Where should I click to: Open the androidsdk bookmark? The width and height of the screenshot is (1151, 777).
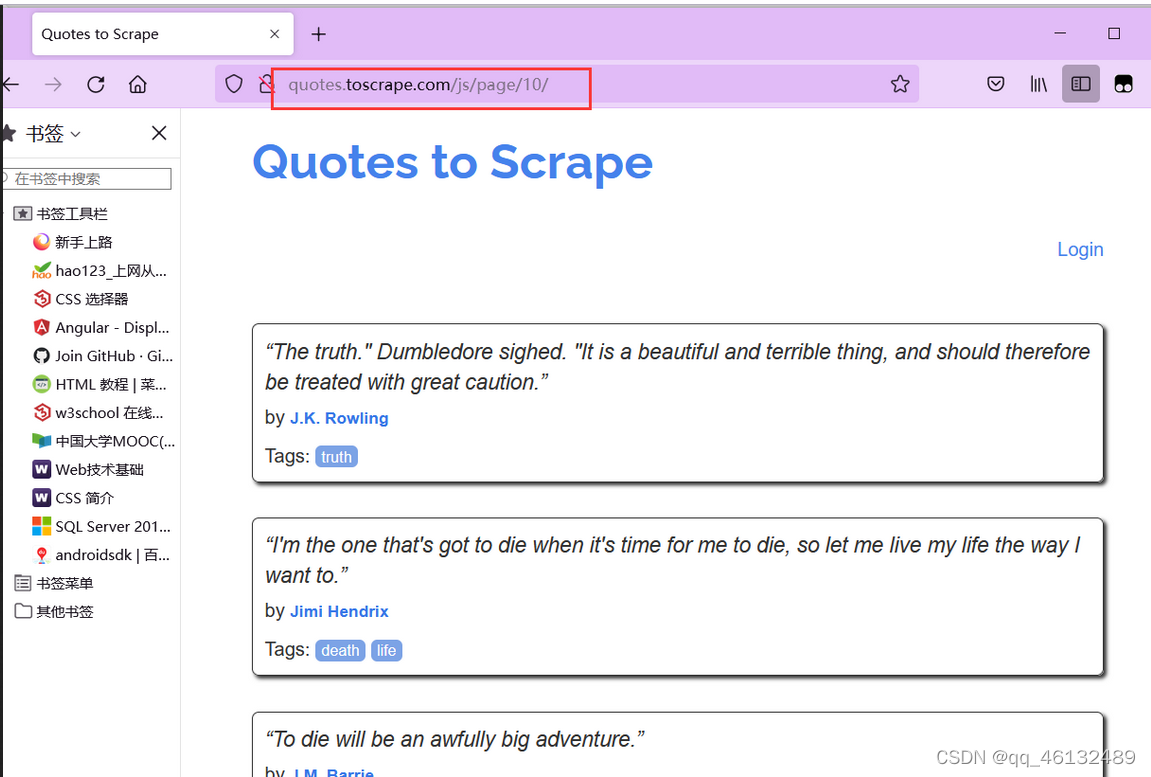click(x=101, y=555)
